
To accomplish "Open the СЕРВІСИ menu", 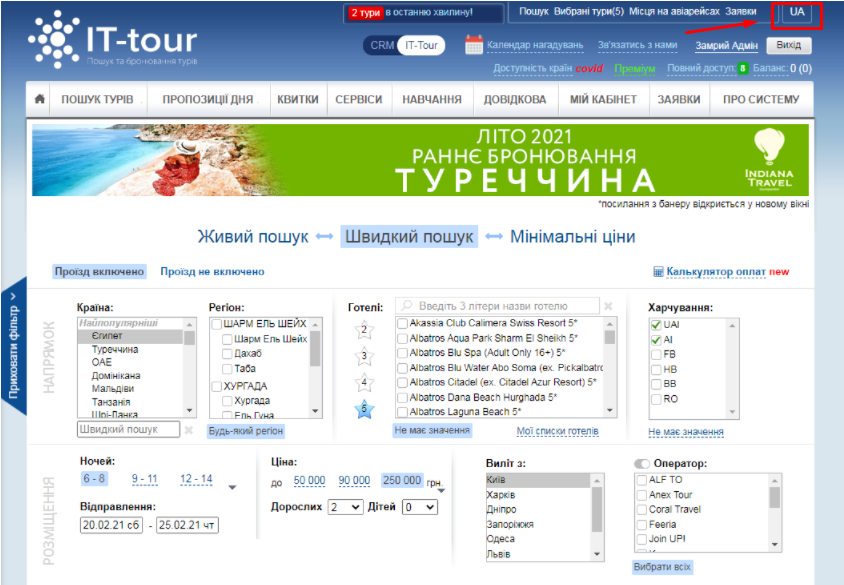I will (x=358, y=100).
